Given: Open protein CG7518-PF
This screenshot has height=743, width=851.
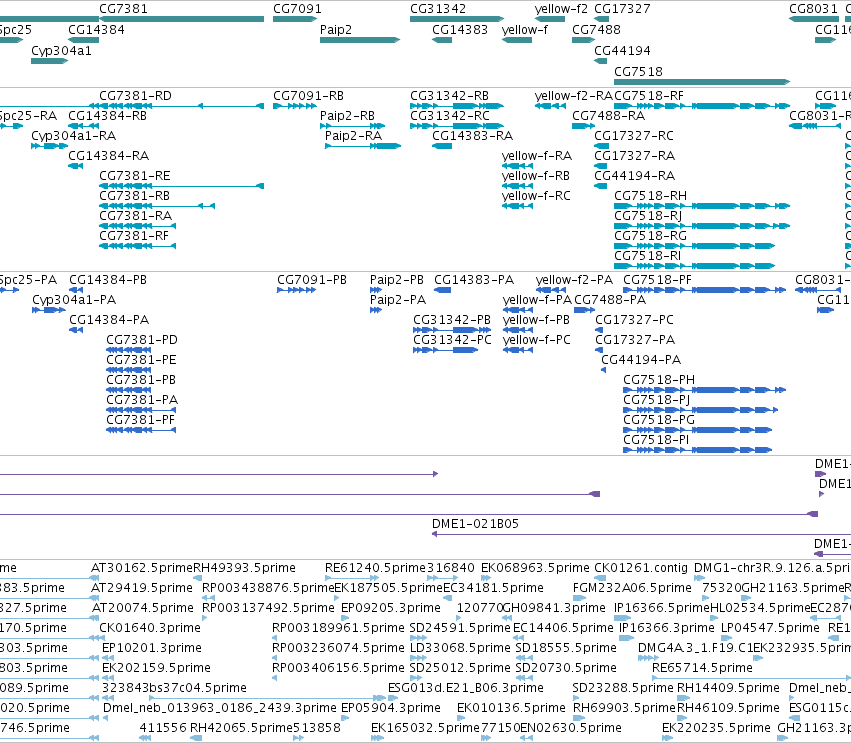Looking at the screenshot, I should (657, 280).
